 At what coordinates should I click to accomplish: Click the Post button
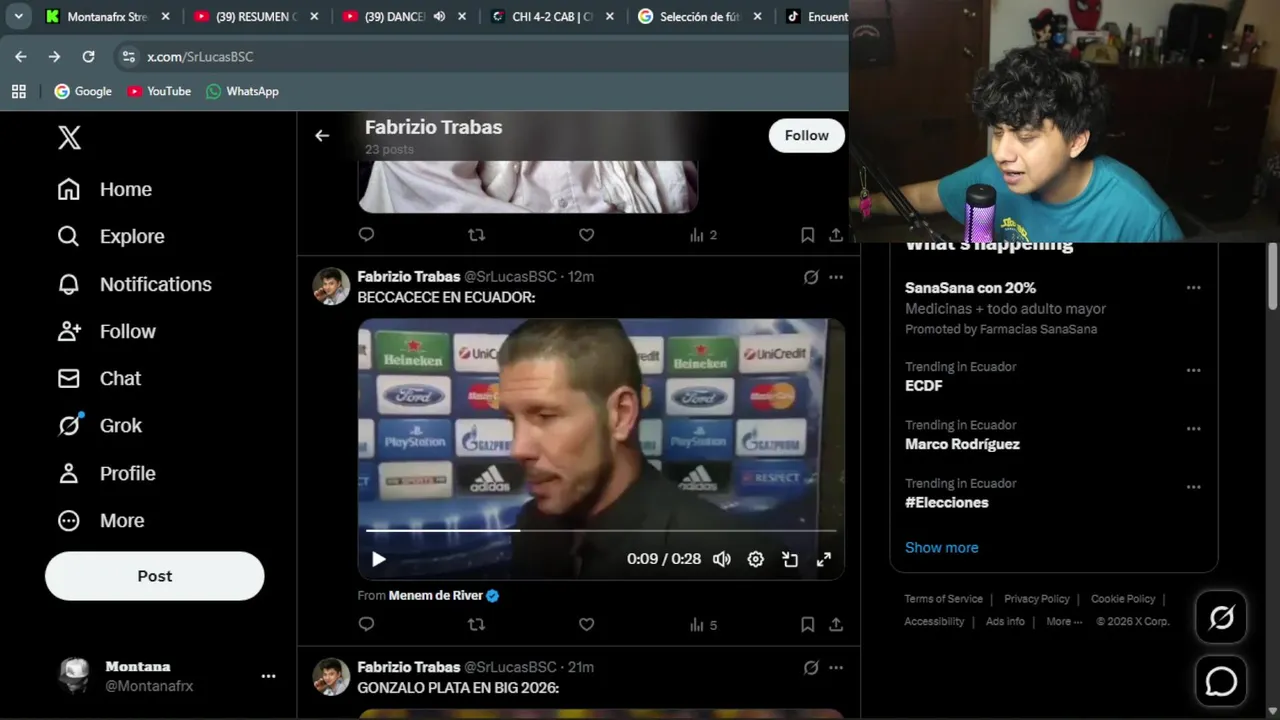click(x=155, y=576)
